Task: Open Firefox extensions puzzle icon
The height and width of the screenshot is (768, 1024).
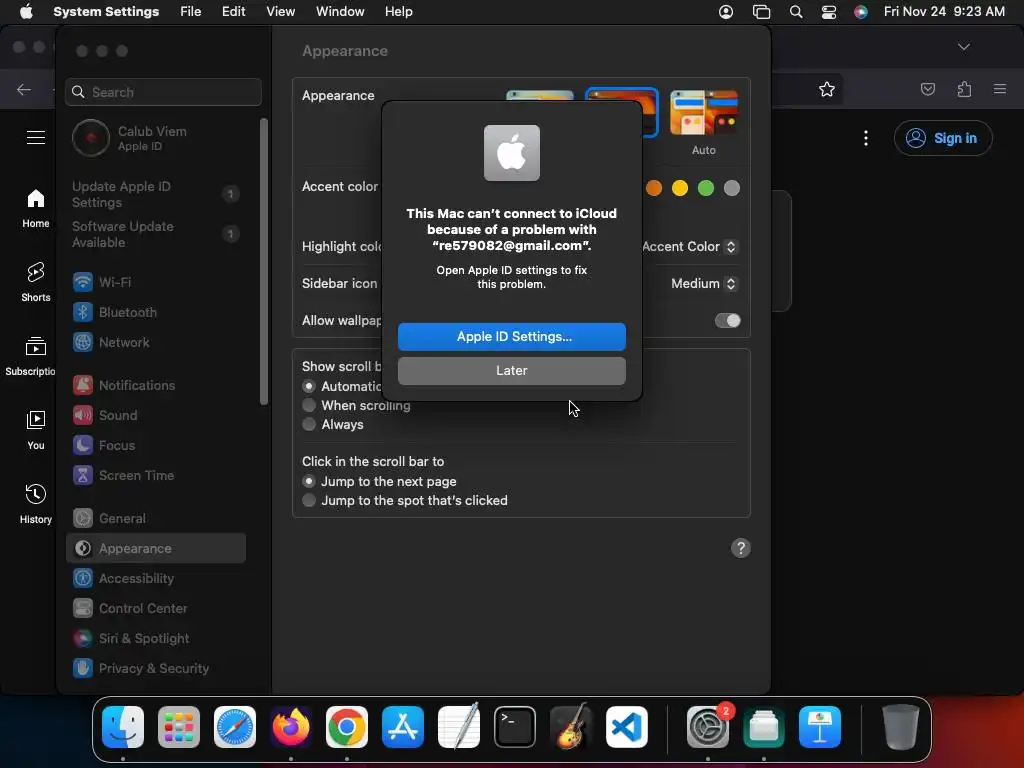Action: pos(964,89)
